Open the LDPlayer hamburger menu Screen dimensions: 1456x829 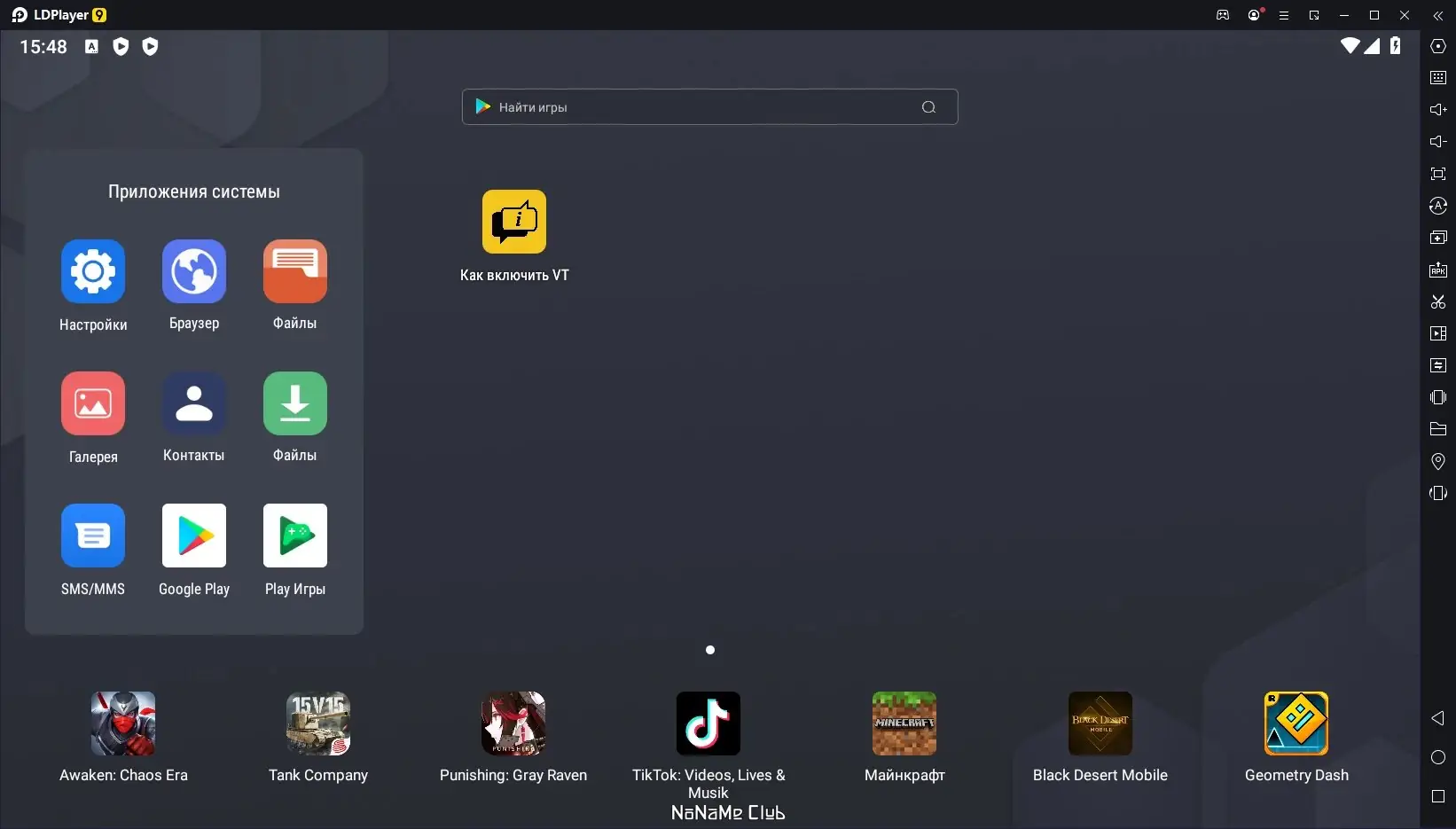[1283, 15]
